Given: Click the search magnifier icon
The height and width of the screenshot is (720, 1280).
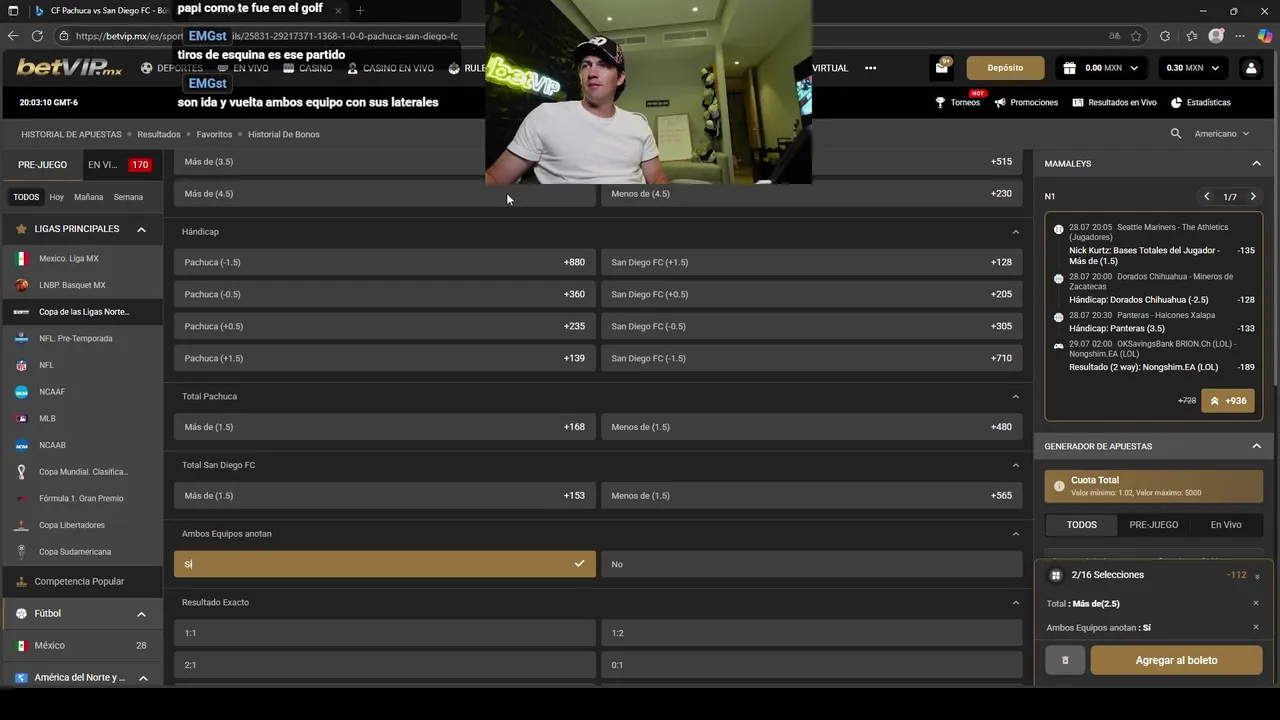Looking at the screenshot, I should pyautogui.click(x=1176, y=133).
